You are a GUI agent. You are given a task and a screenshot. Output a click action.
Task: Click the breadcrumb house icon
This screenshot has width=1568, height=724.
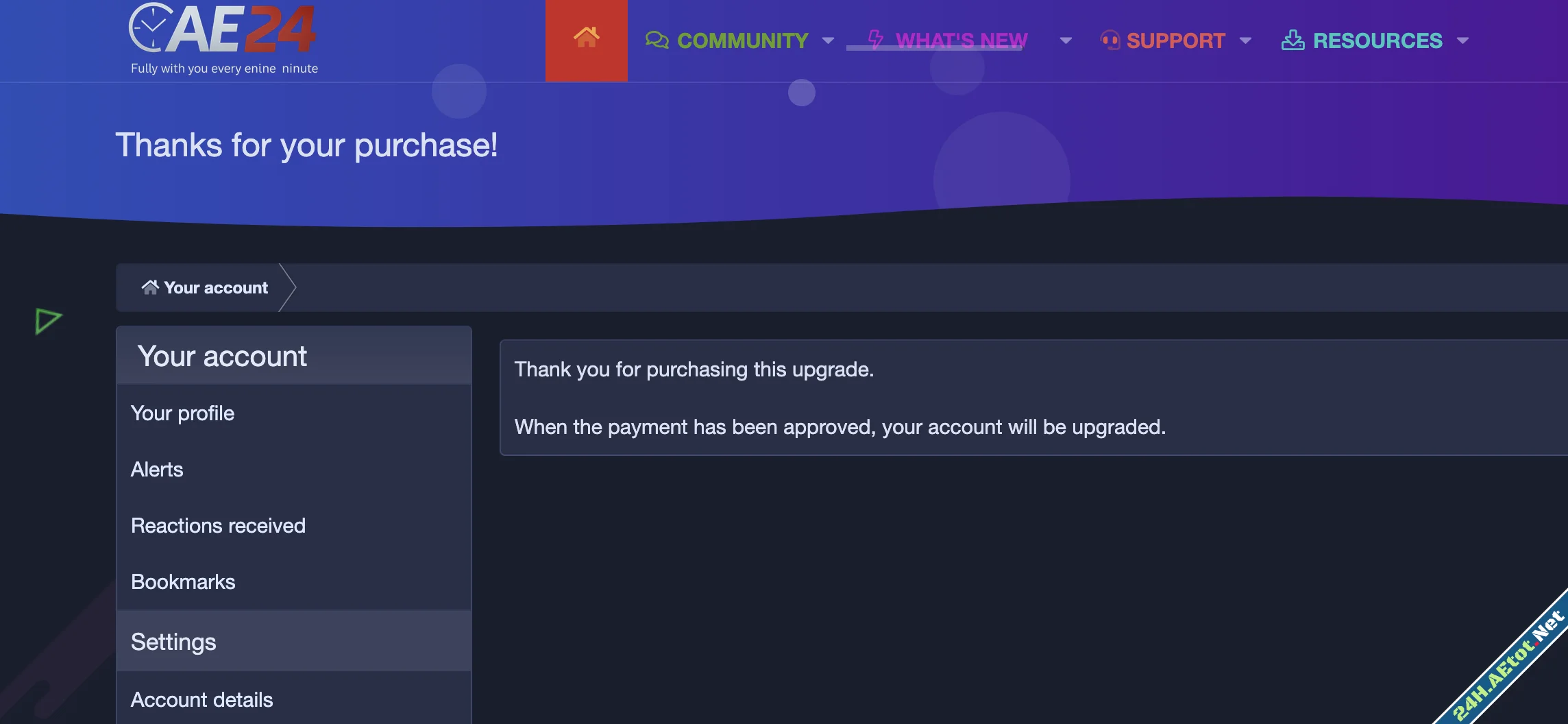point(149,287)
